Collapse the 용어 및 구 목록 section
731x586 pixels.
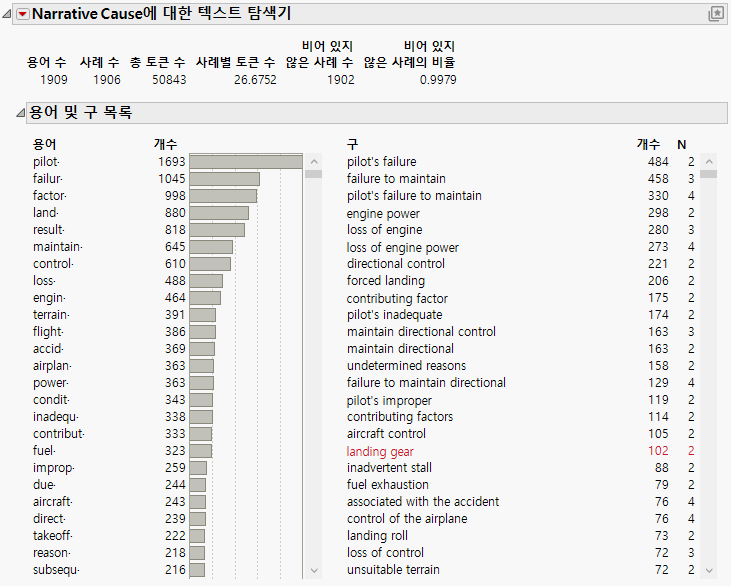tap(21, 113)
